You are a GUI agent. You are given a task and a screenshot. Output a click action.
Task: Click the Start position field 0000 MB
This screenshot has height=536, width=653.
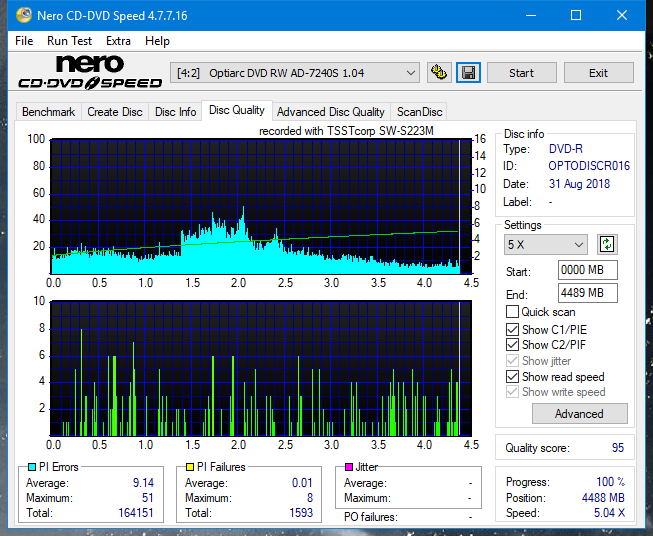[588, 270]
